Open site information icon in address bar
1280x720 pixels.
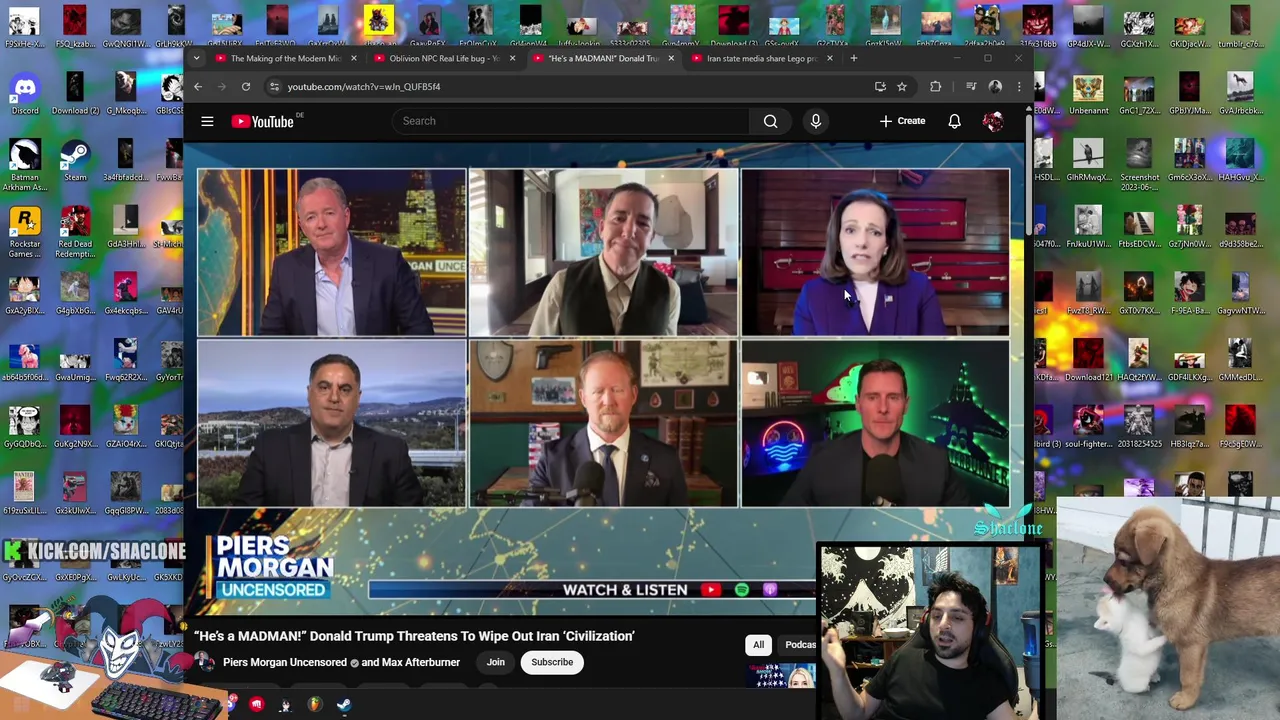point(274,87)
